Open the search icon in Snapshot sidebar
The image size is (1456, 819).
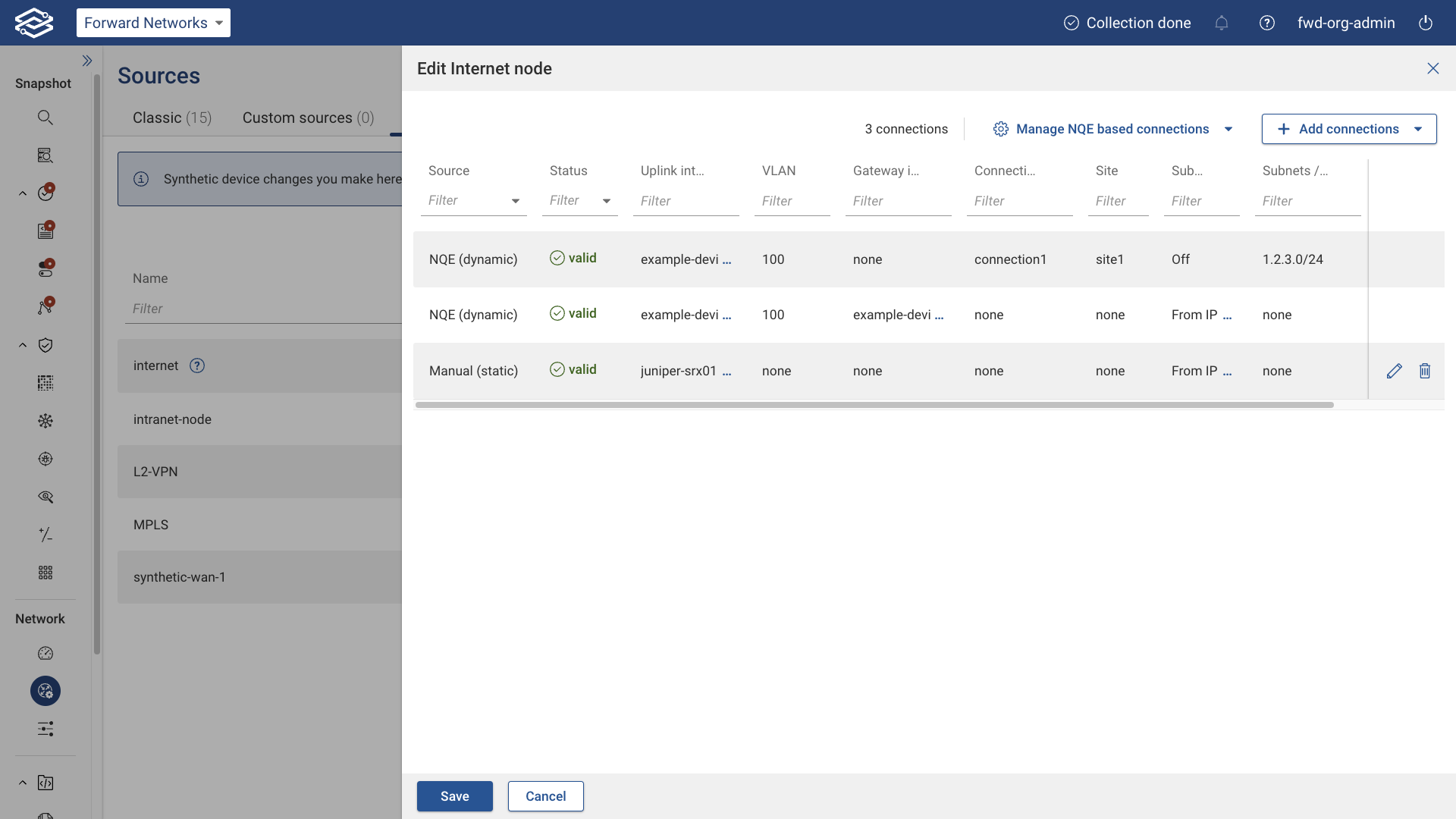tap(45, 118)
